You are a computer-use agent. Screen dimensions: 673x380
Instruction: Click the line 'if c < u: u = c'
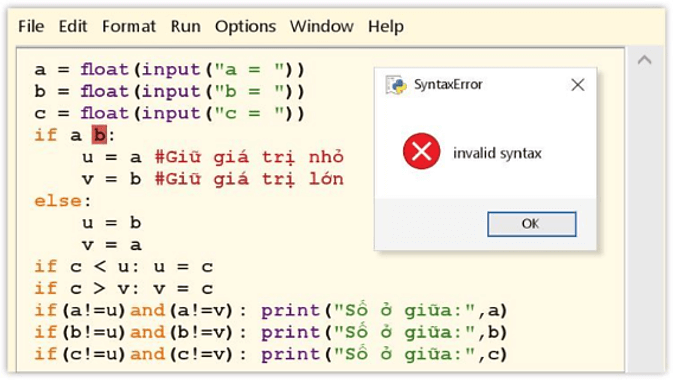[x=124, y=267]
